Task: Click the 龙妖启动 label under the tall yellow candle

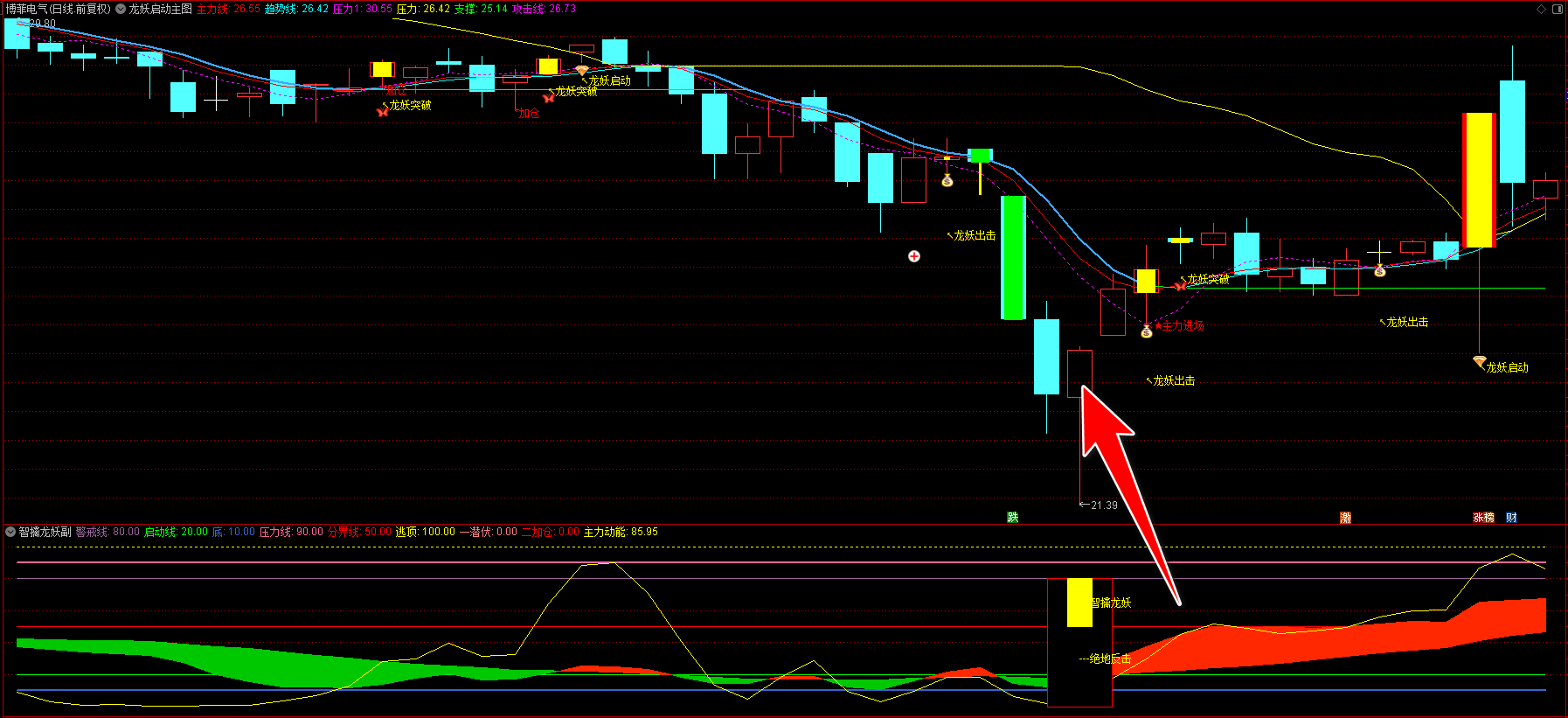Action: click(x=1507, y=367)
